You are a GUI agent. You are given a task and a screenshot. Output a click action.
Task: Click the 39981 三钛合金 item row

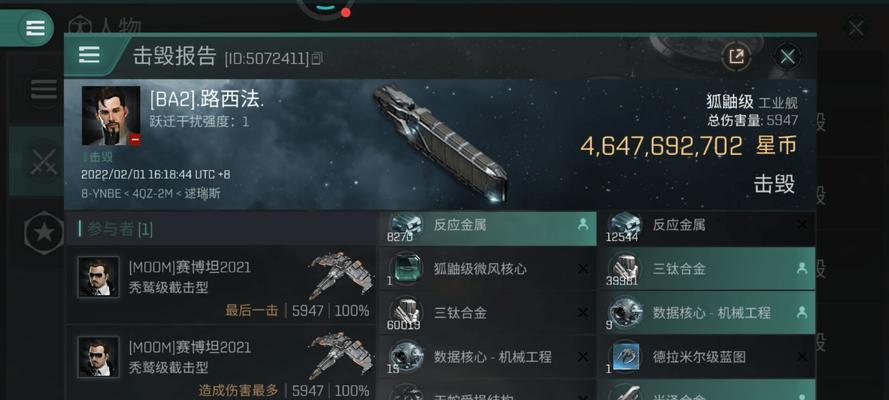pos(706,269)
